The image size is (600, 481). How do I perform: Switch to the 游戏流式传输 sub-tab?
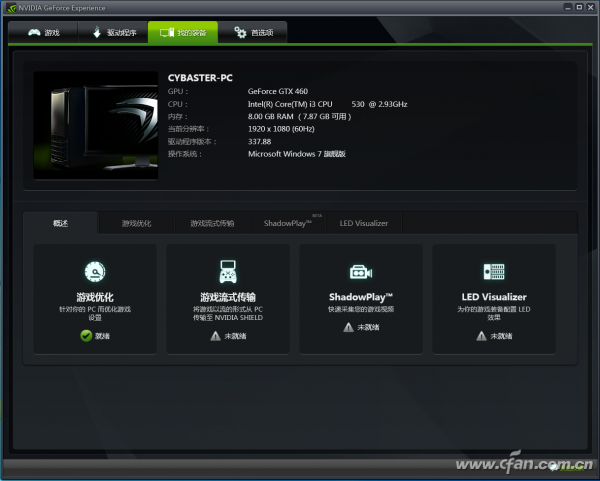tap(212, 223)
